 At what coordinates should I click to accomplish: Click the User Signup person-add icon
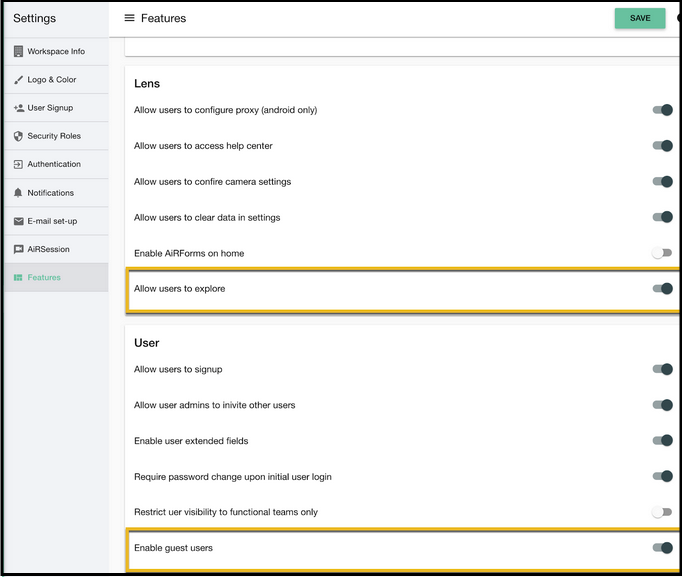tap(19, 108)
